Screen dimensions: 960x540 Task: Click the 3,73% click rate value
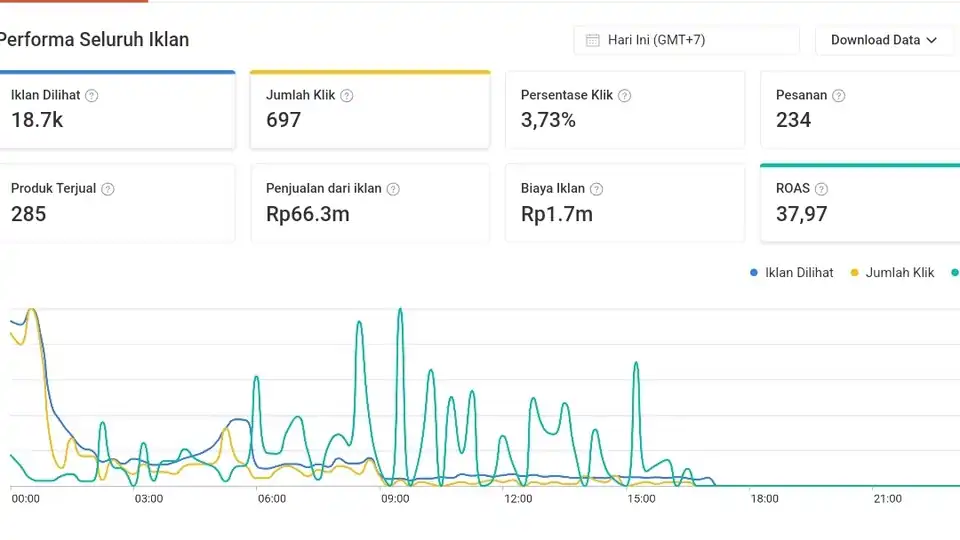pyautogui.click(x=548, y=120)
